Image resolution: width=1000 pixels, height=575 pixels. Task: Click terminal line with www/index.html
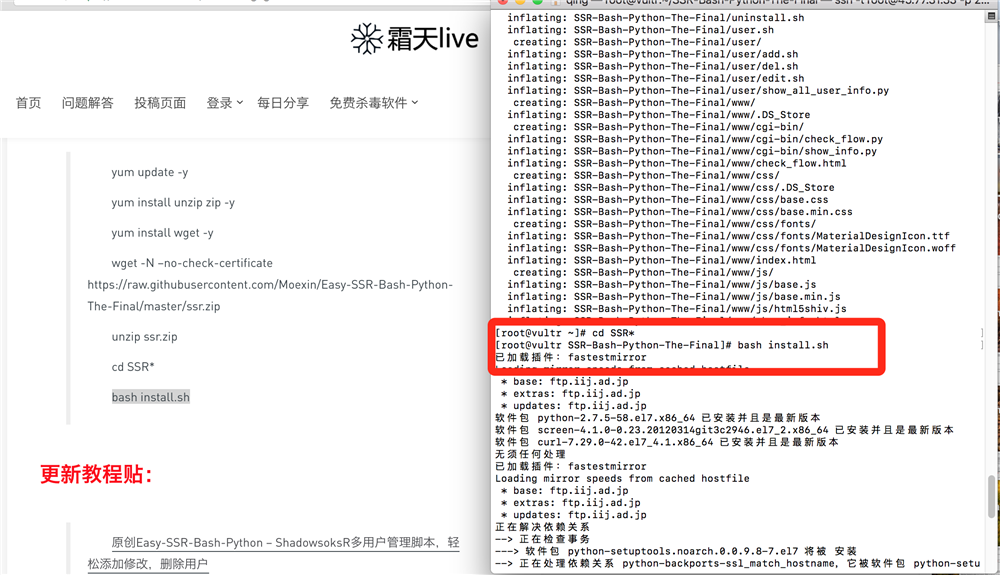[661, 260]
